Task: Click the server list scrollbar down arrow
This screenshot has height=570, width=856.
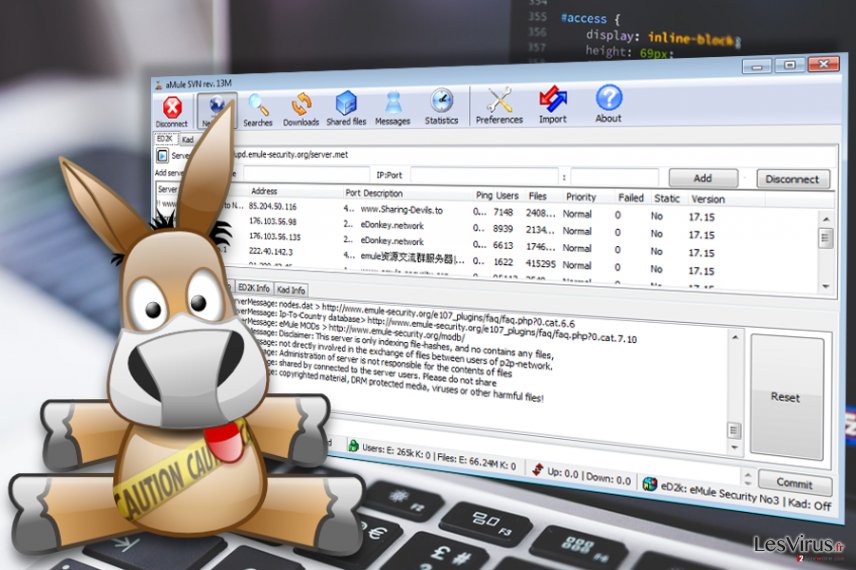Action: coord(826,286)
